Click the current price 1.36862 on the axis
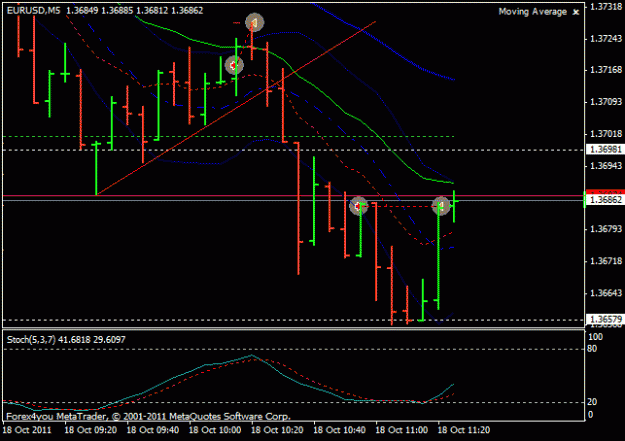The width and height of the screenshot is (625, 441). (605, 200)
